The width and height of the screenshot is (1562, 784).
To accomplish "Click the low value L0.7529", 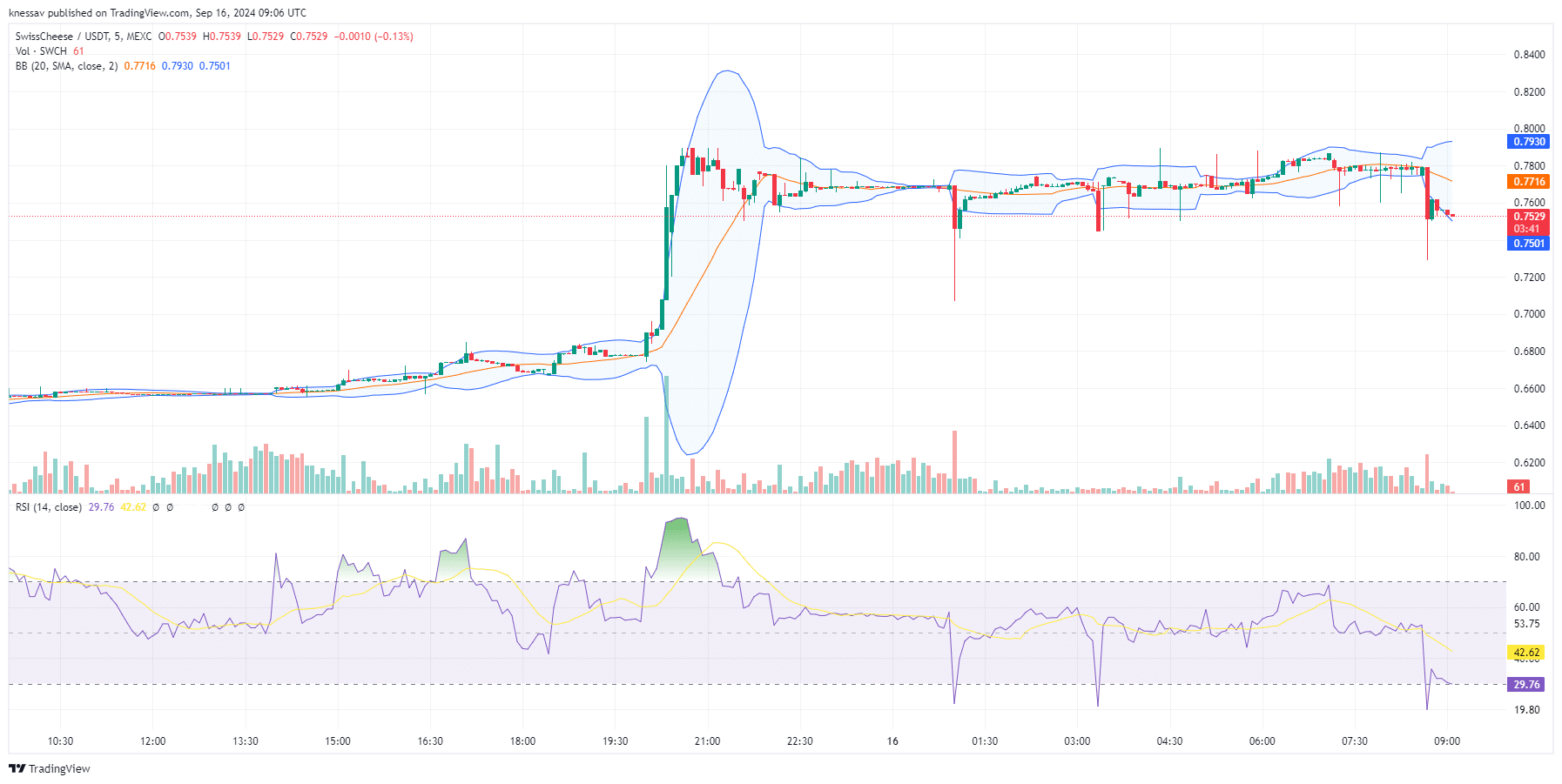I will click(x=266, y=37).
